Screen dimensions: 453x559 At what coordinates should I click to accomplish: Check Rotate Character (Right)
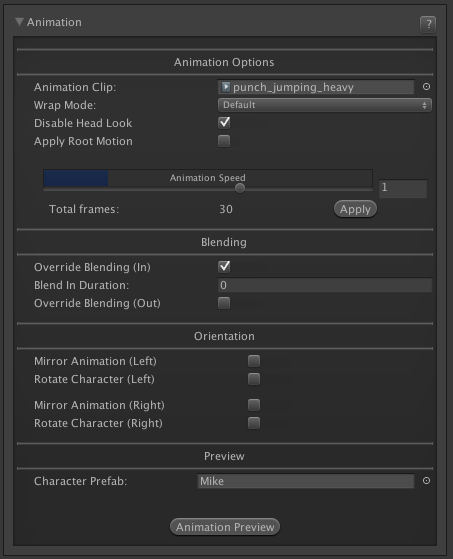254,423
